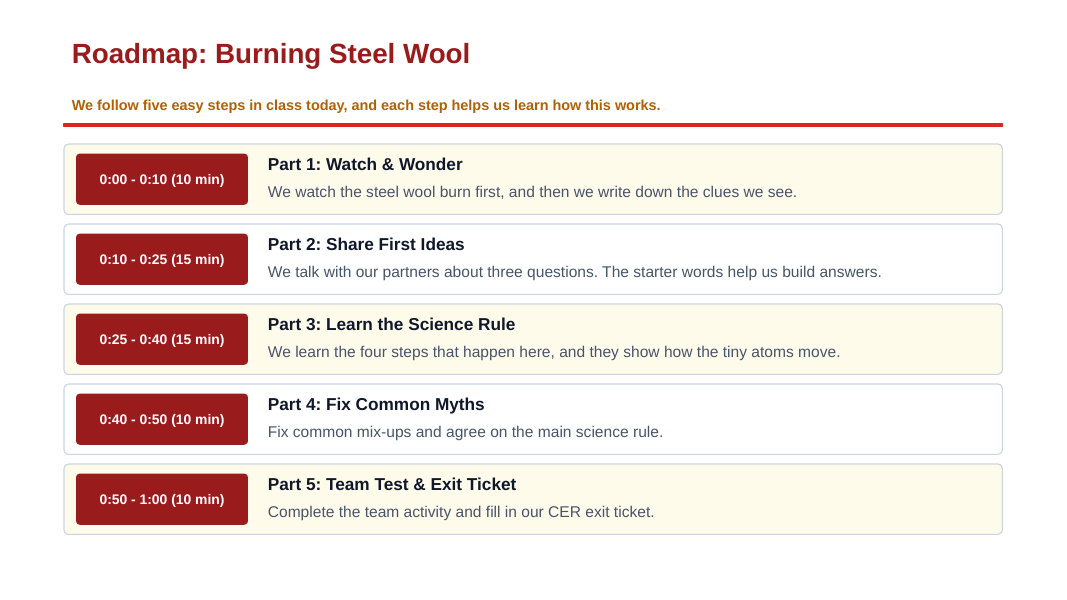Select heading 'Part 1: Watch & Wonder'
The height and width of the screenshot is (600, 1067).
[x=365, y=165]
